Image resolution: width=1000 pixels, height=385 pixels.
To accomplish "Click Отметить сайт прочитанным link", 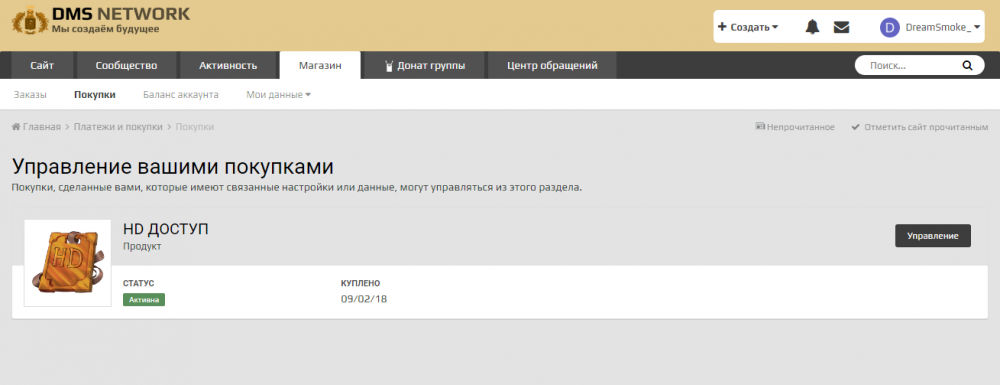I will (920, 127).
